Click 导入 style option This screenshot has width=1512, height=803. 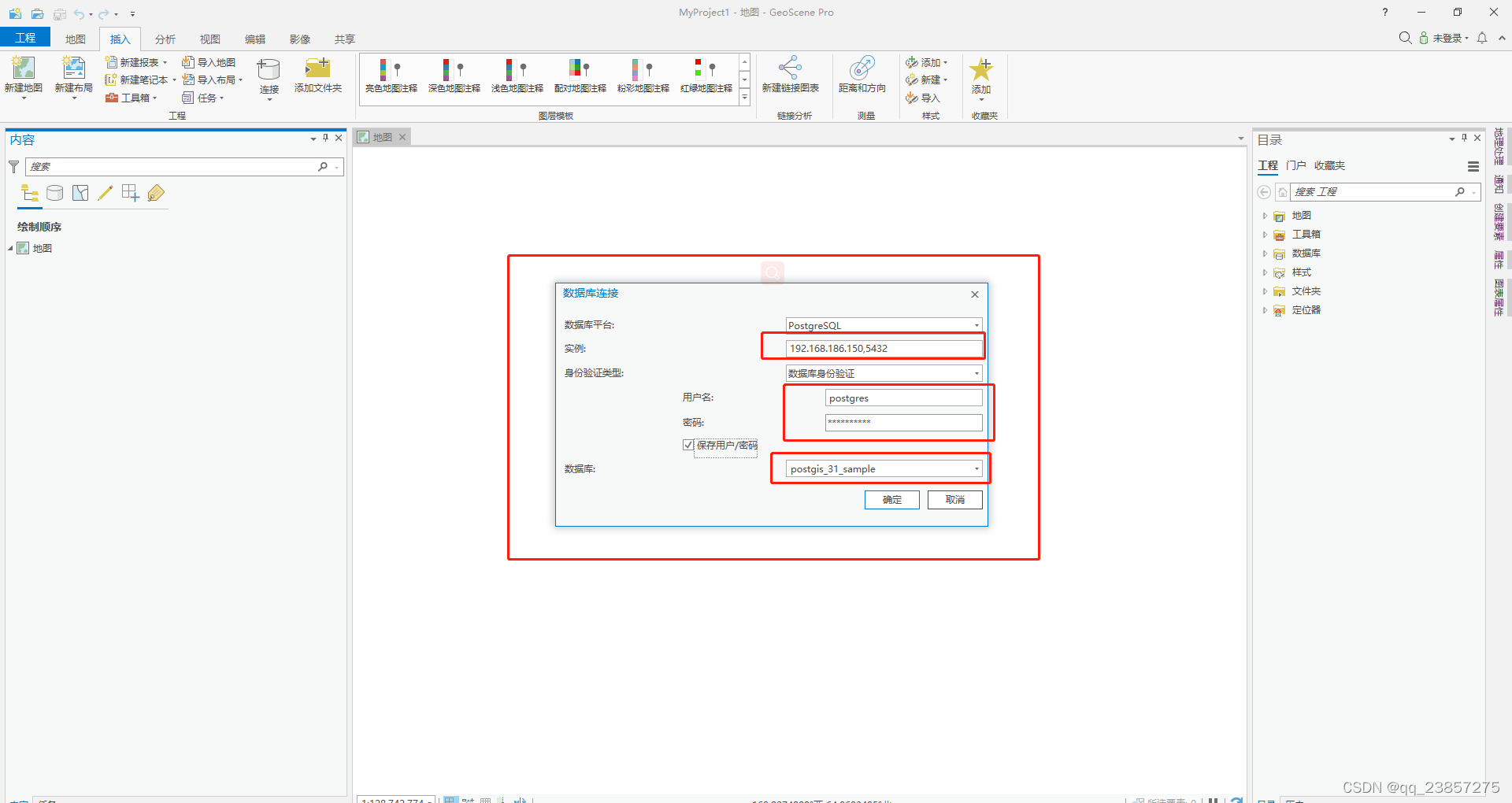[x=923, y=98]
